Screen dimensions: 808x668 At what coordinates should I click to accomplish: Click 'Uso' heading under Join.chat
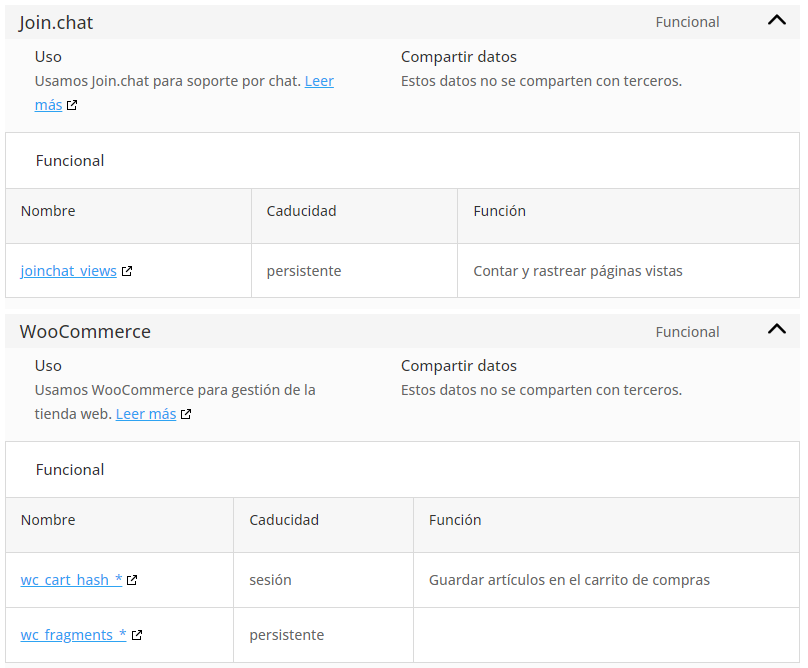[48, 57]
